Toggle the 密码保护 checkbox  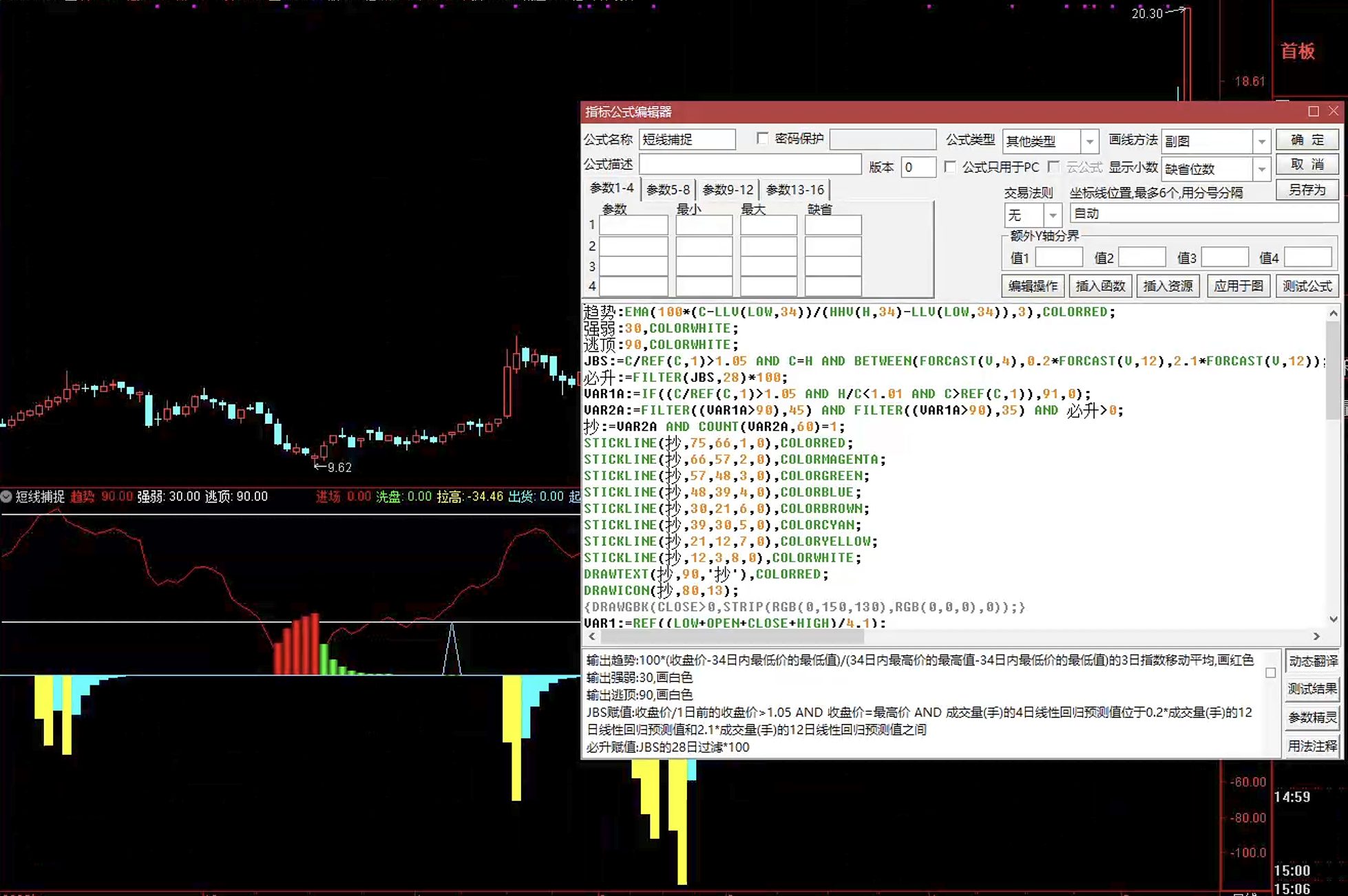coord(762,138)
